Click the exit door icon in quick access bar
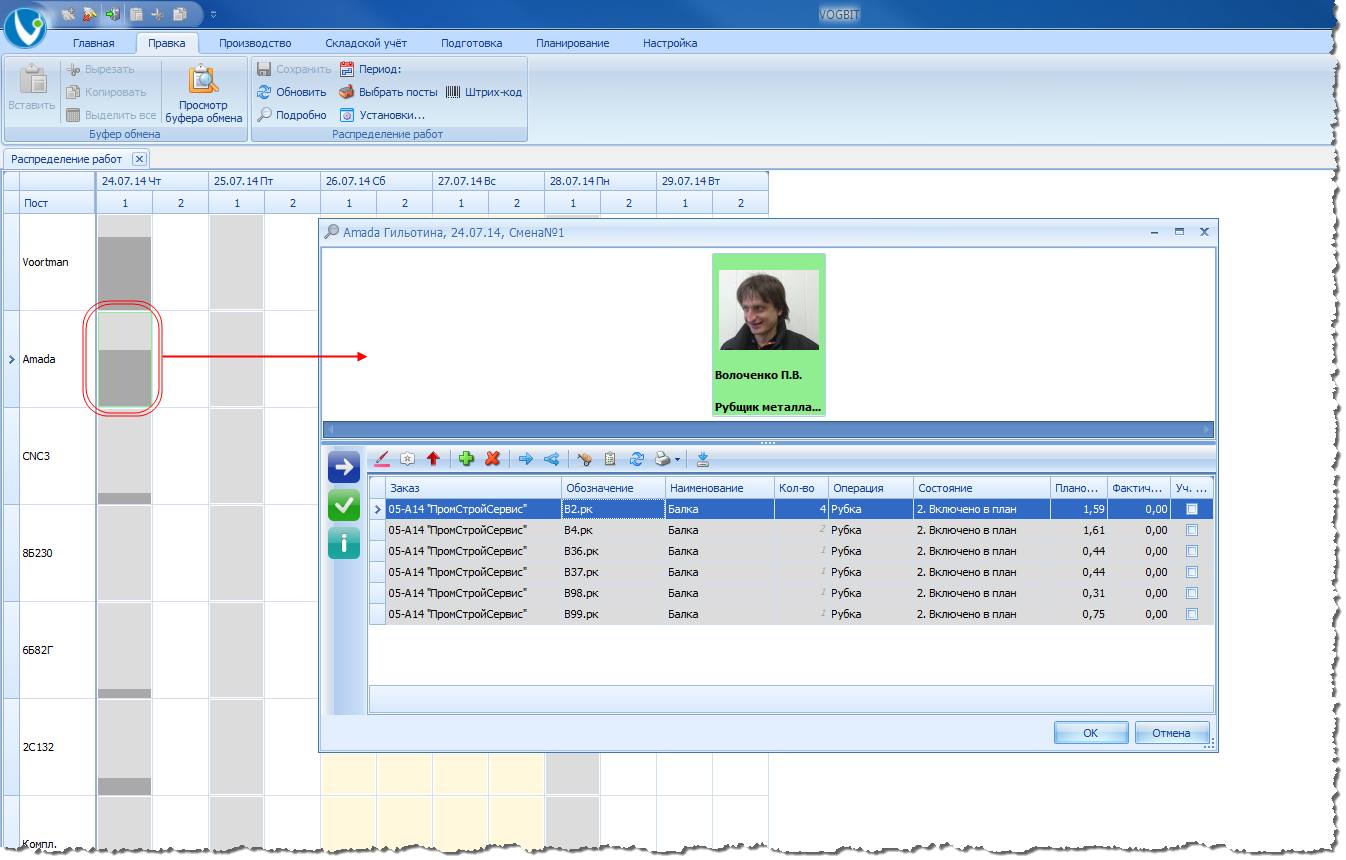The image size is (1346, 860). 111,14
